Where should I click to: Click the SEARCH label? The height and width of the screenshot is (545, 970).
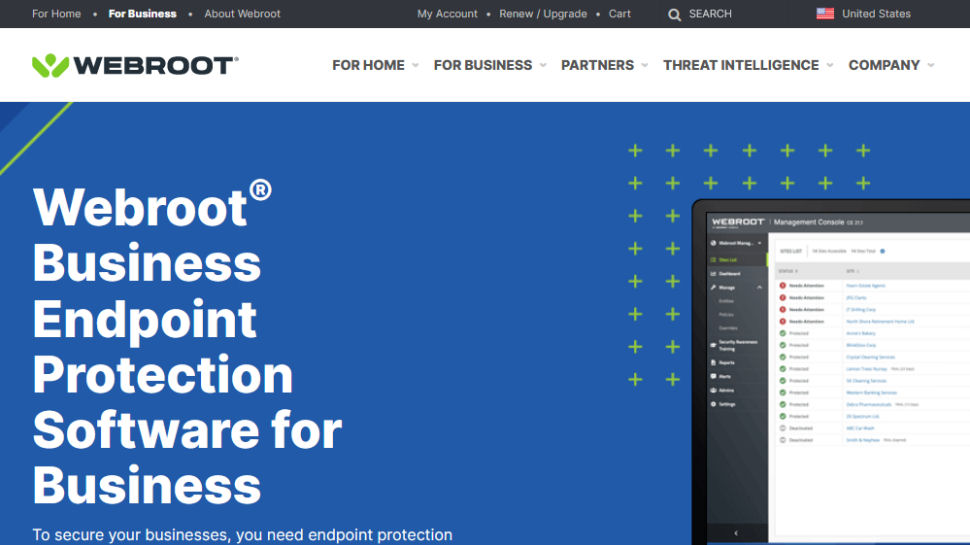(x=710, y=14)
